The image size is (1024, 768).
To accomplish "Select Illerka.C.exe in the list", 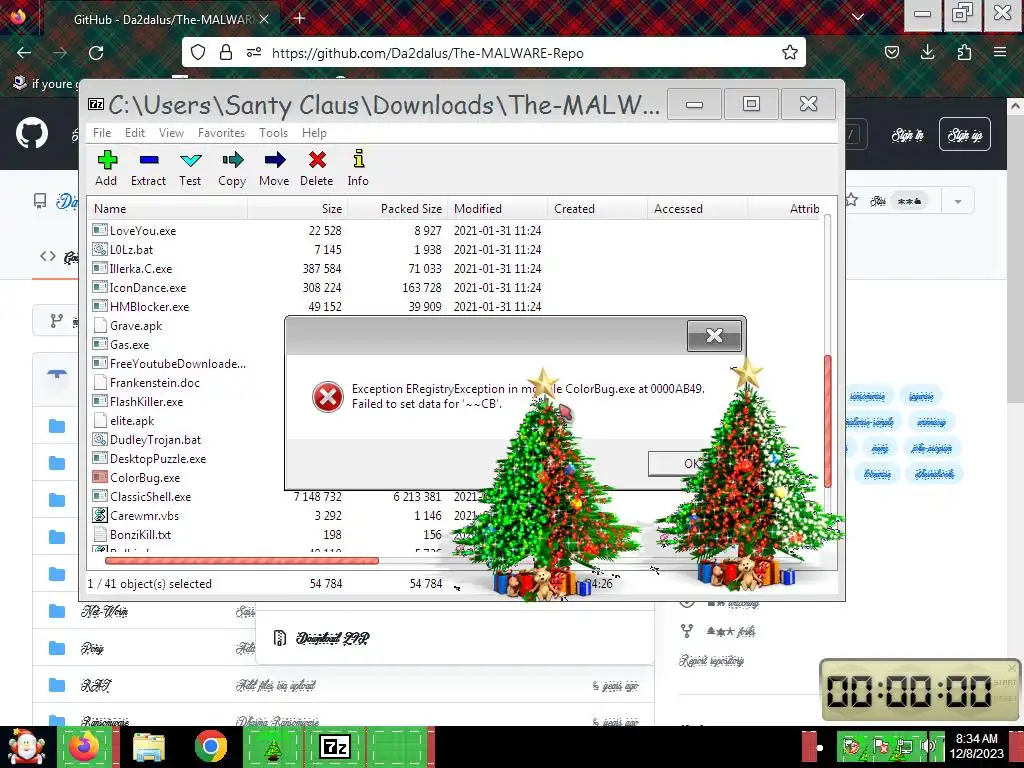I will point(141,268).
